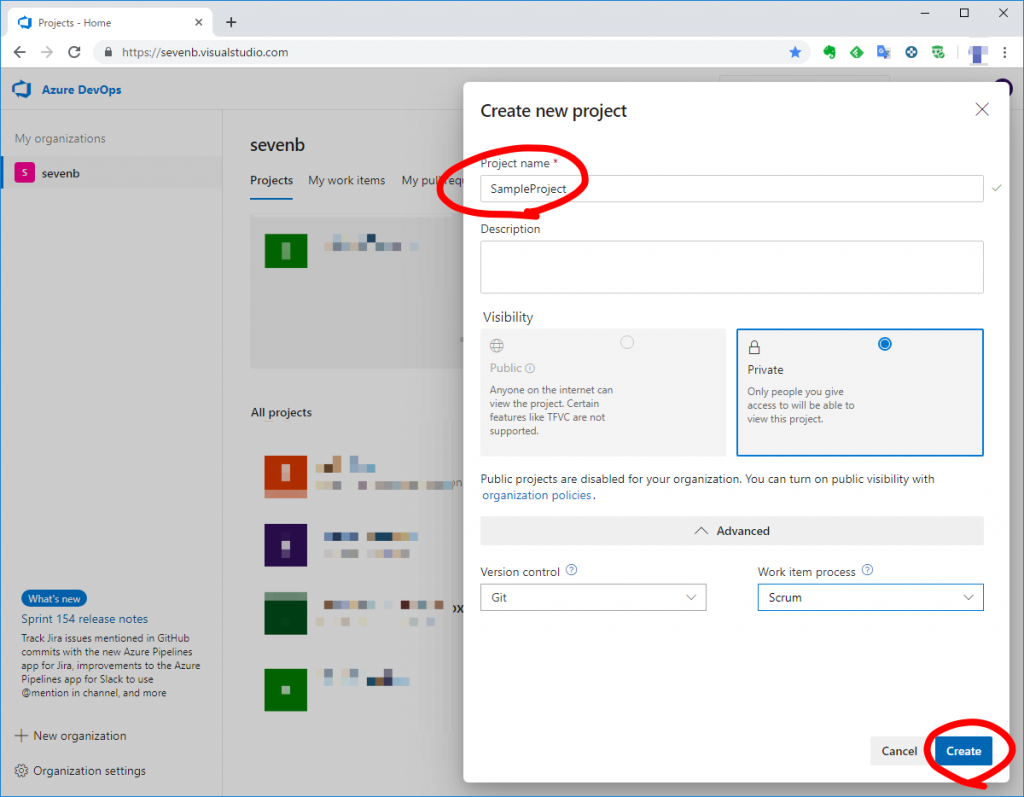Click the Public info icon
Screen dimensions: 1024x797
(530, 368)
